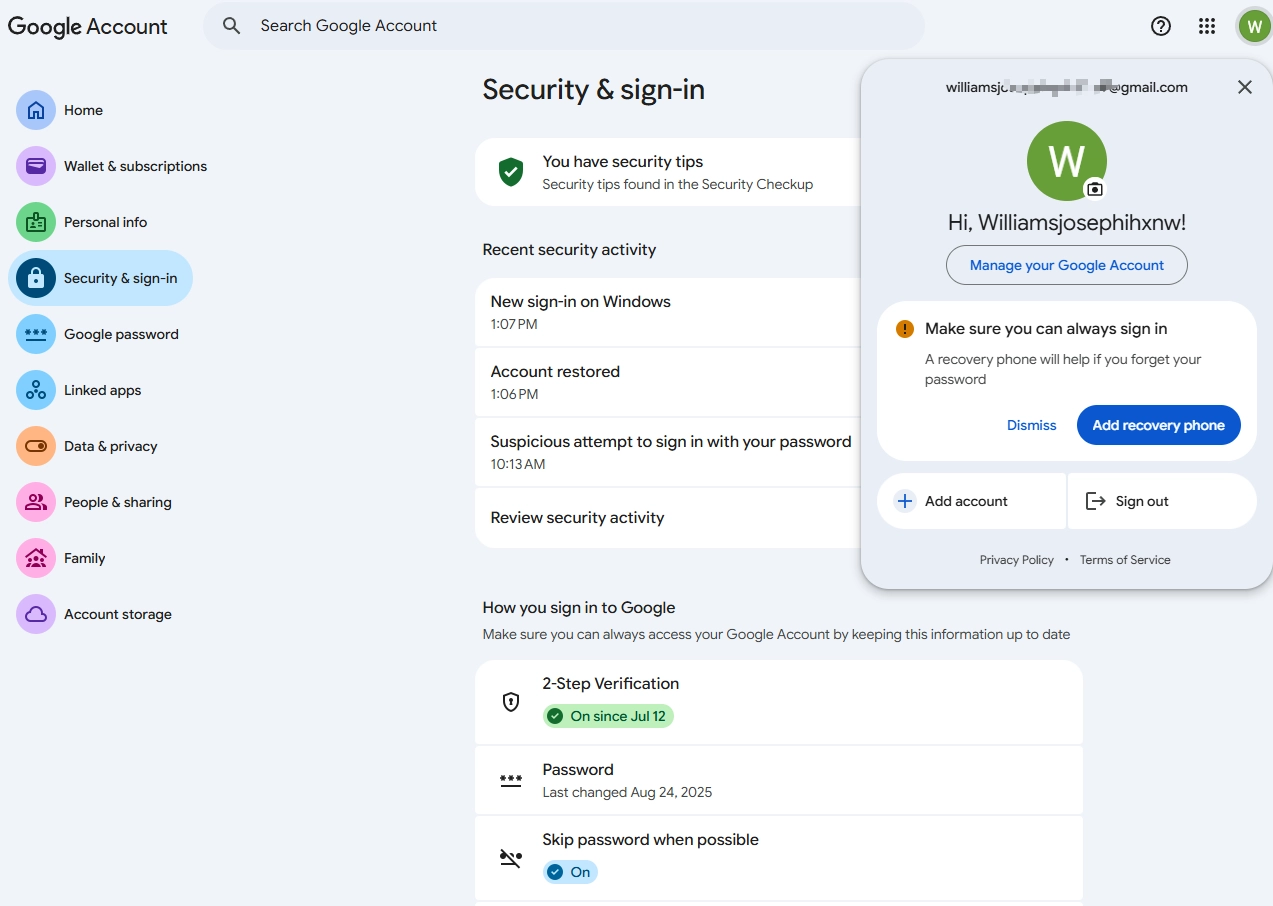Click Add account in the popup

point(971,501)
